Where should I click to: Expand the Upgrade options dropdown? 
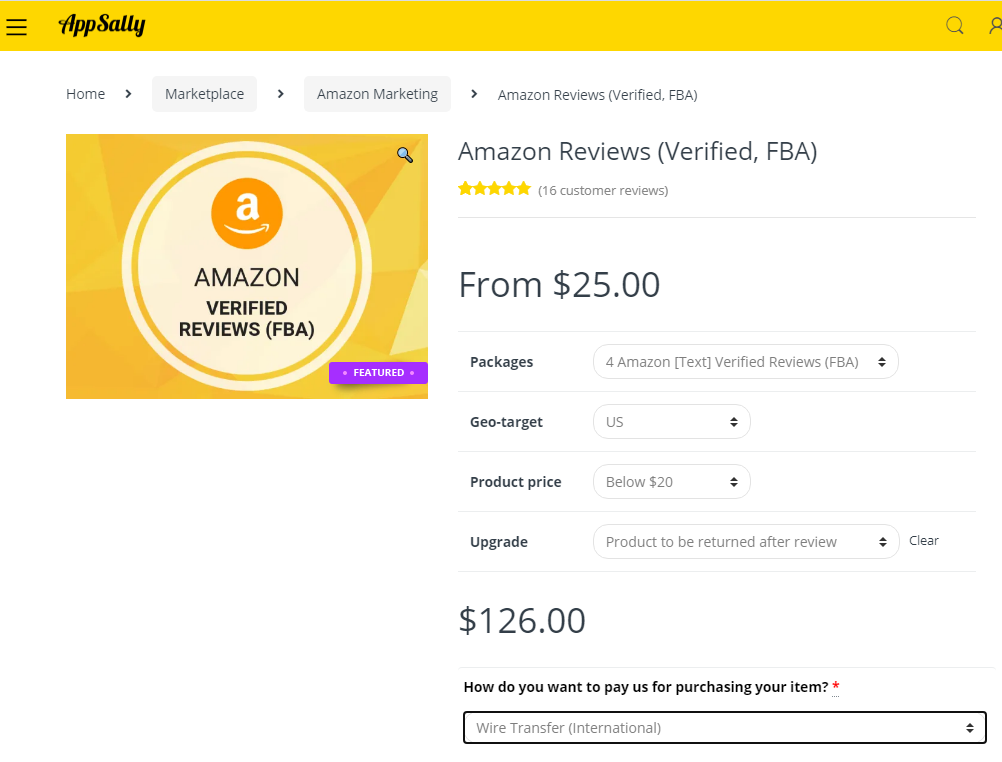coord(745,542)
